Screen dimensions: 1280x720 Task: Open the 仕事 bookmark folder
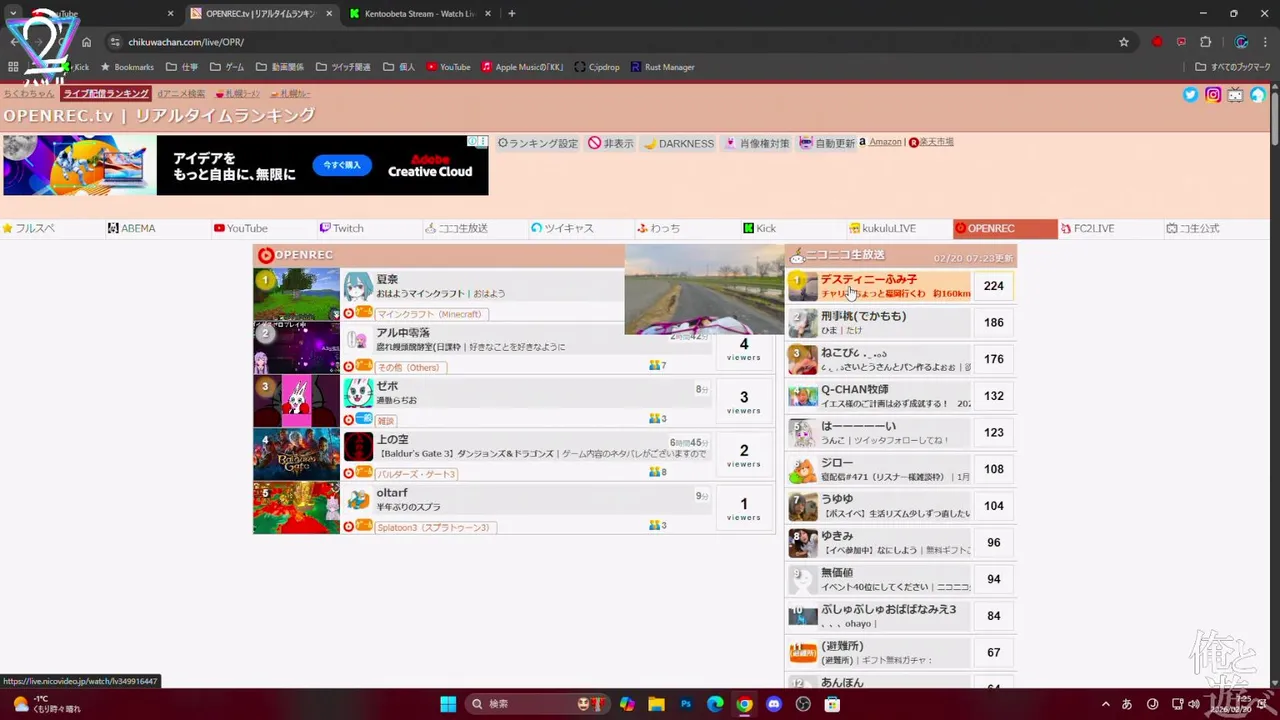[x=182, y=67]
